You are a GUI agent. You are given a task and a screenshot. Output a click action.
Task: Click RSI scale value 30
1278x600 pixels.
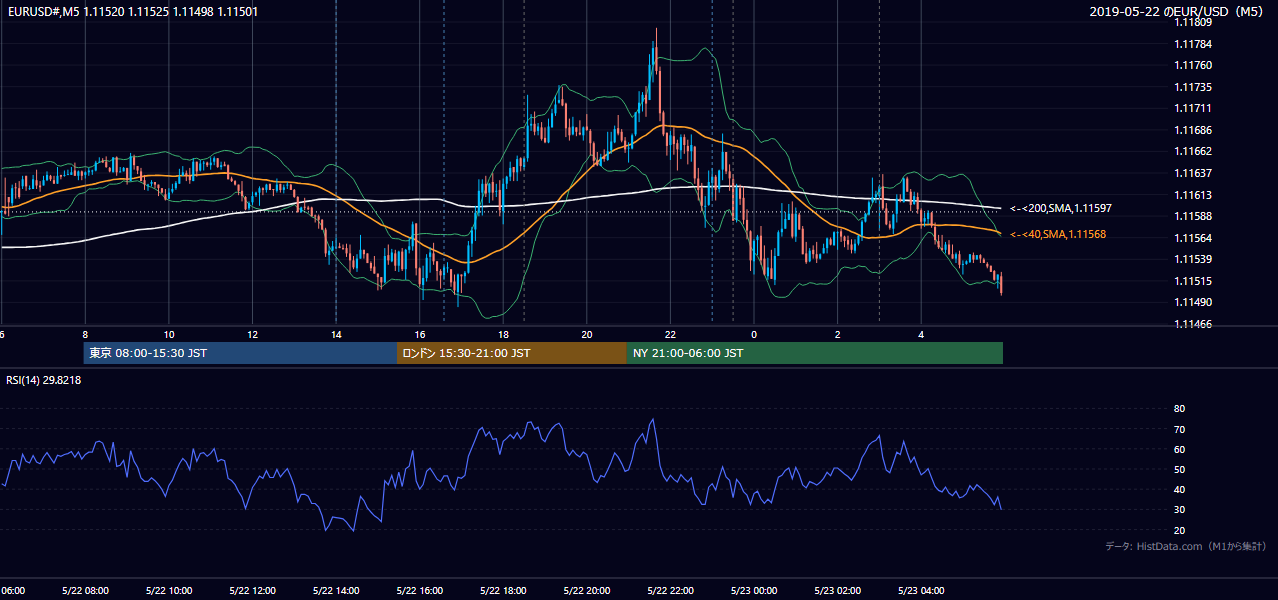tap(1179, 509)
